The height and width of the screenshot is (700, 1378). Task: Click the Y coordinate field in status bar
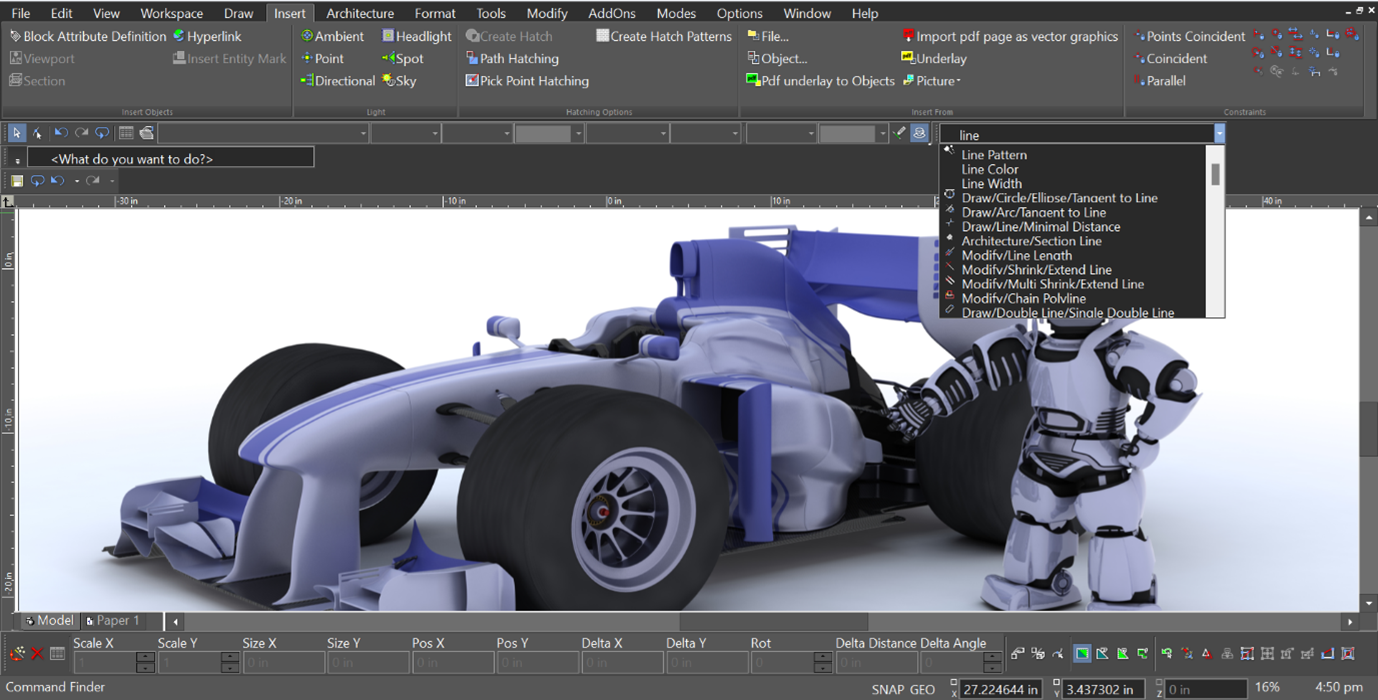(x=1103, y=689)
